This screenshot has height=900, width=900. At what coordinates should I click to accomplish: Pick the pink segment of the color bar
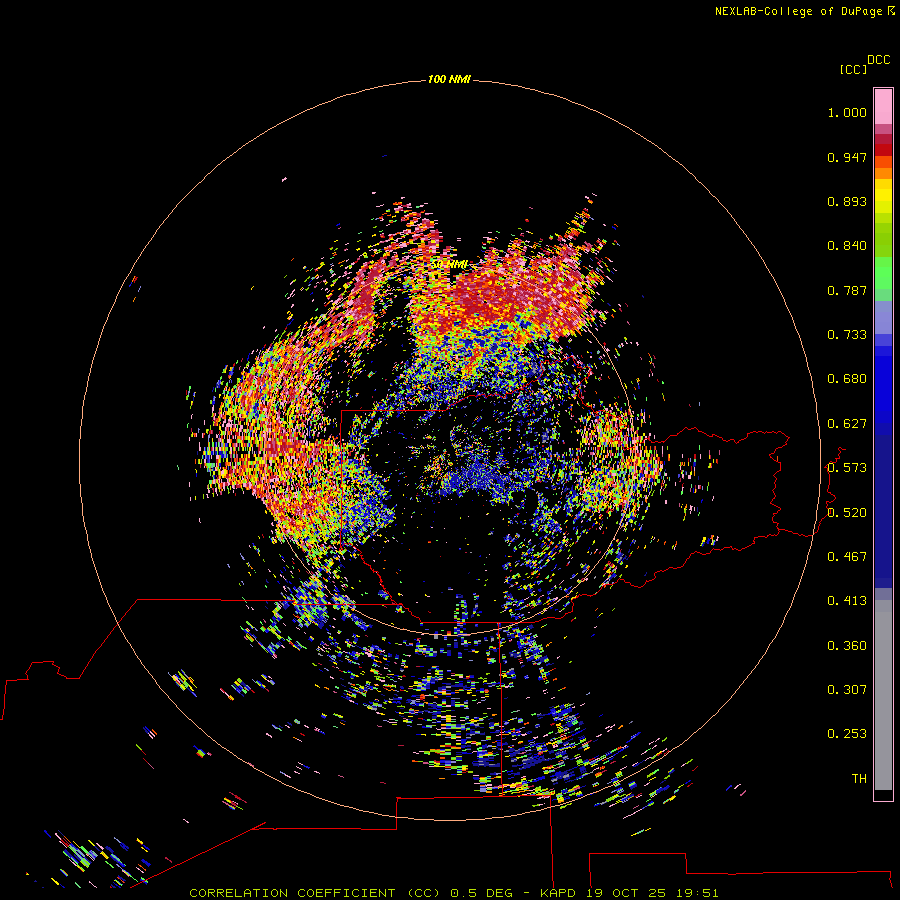pos(883,107)
